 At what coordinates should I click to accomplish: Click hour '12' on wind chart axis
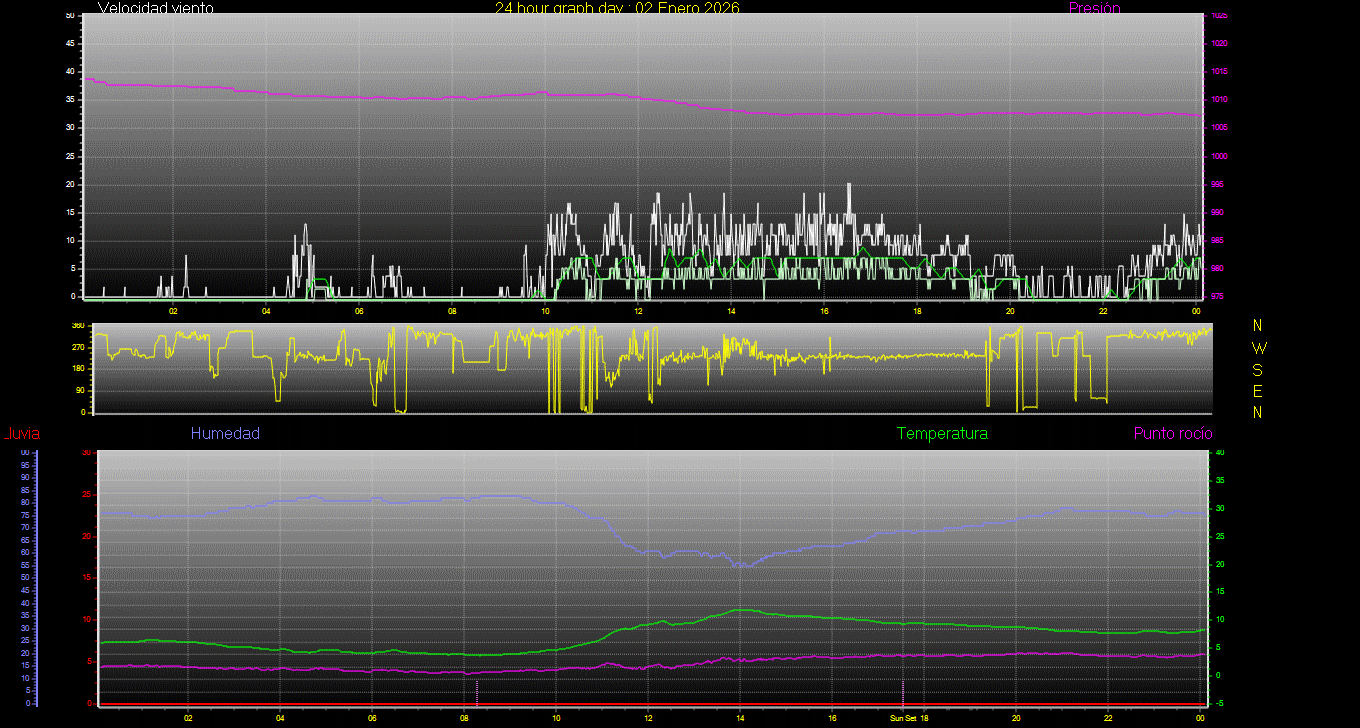coord(638,311)
